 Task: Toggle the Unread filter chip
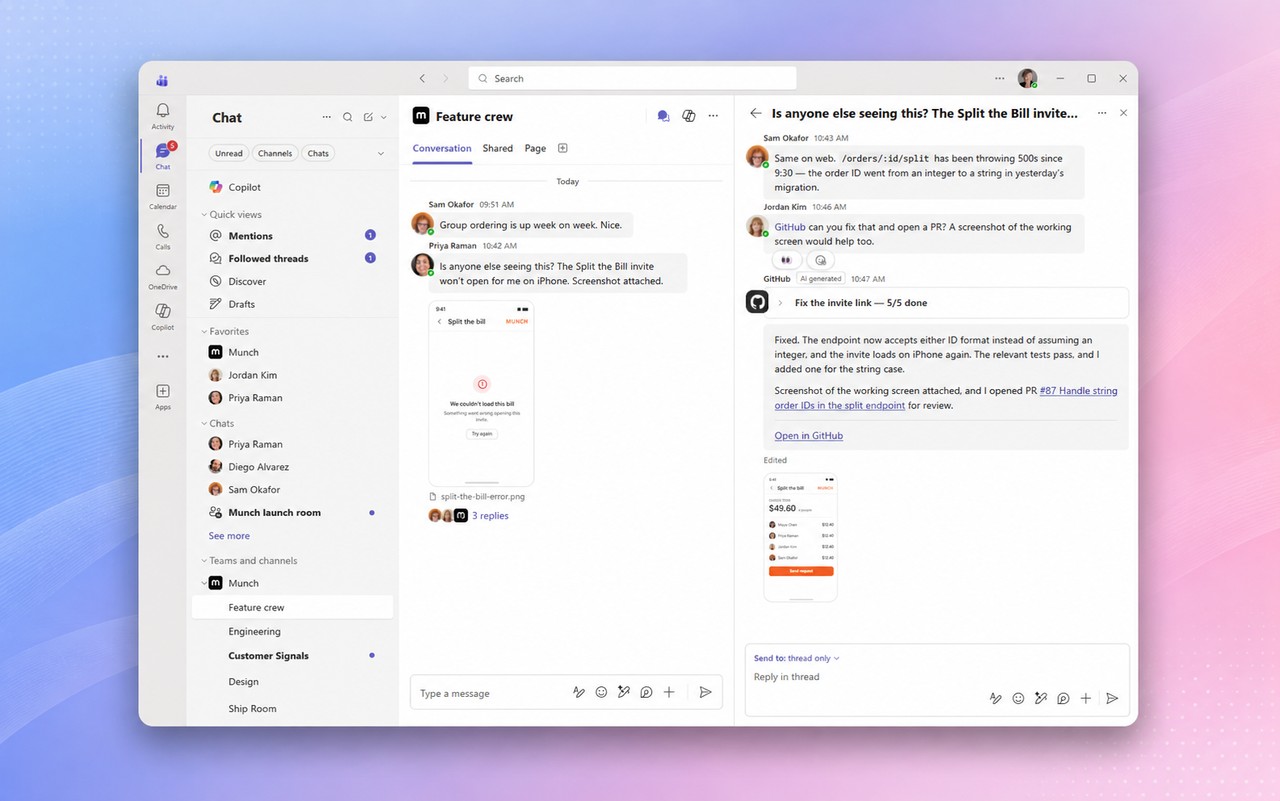pos(229,153)
